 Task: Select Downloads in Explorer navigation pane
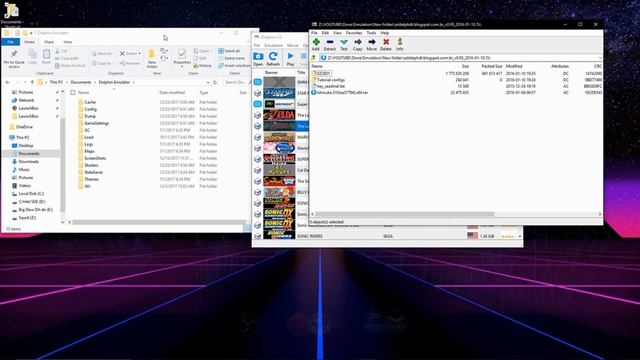point(29,162)
